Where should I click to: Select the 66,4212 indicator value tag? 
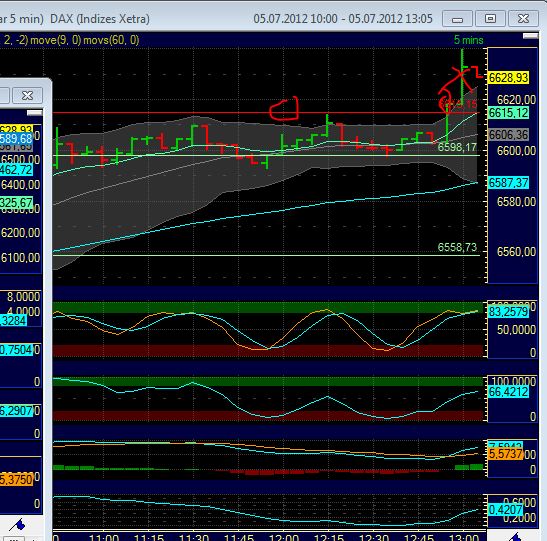[508, 392]
